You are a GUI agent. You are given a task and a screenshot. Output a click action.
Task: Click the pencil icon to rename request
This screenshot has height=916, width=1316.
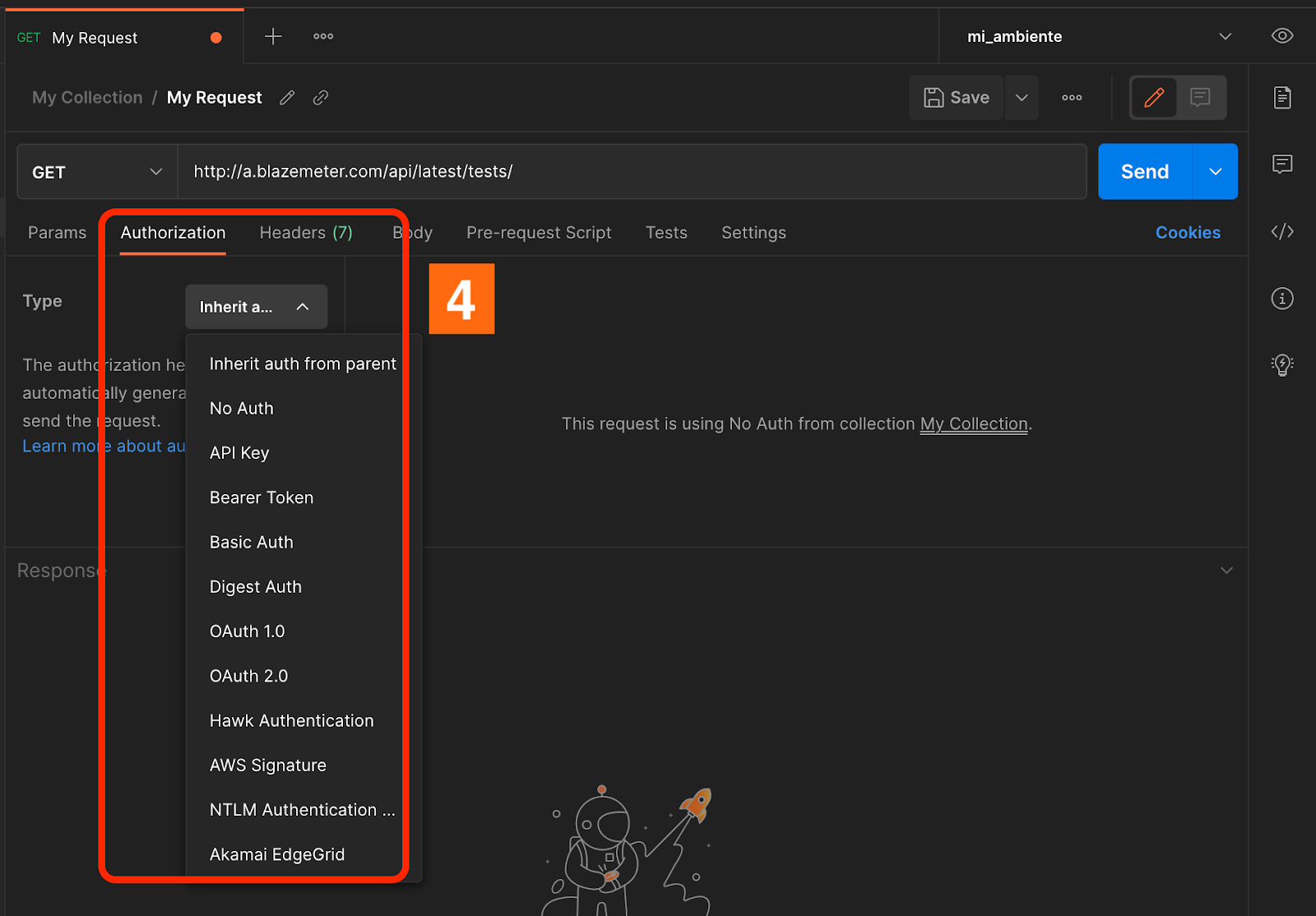click(x=287, y=98)
